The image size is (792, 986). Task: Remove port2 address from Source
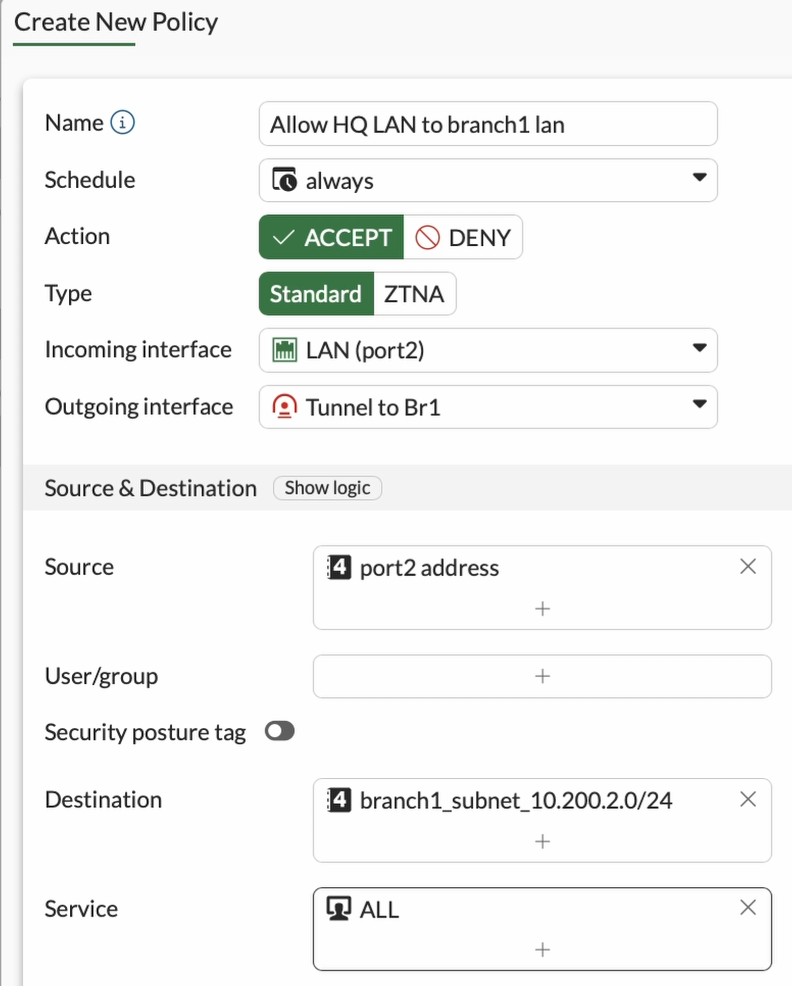click(x=747, y=567)
